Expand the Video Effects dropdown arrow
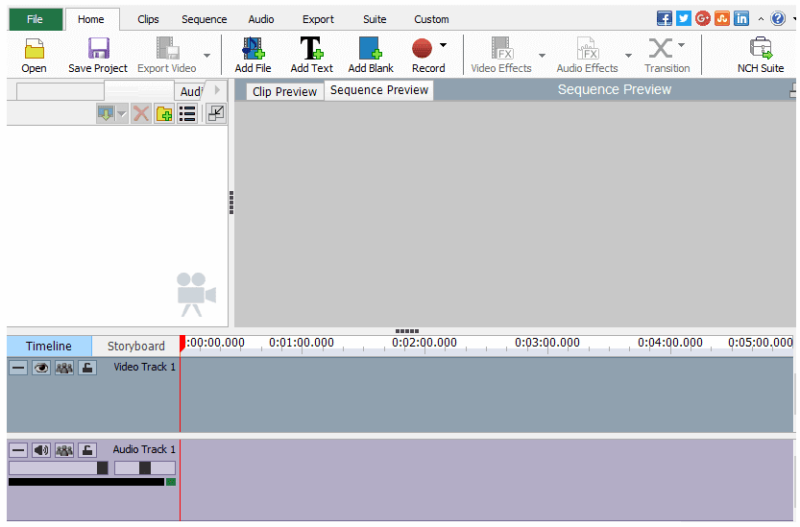 [x=542, y=55]
